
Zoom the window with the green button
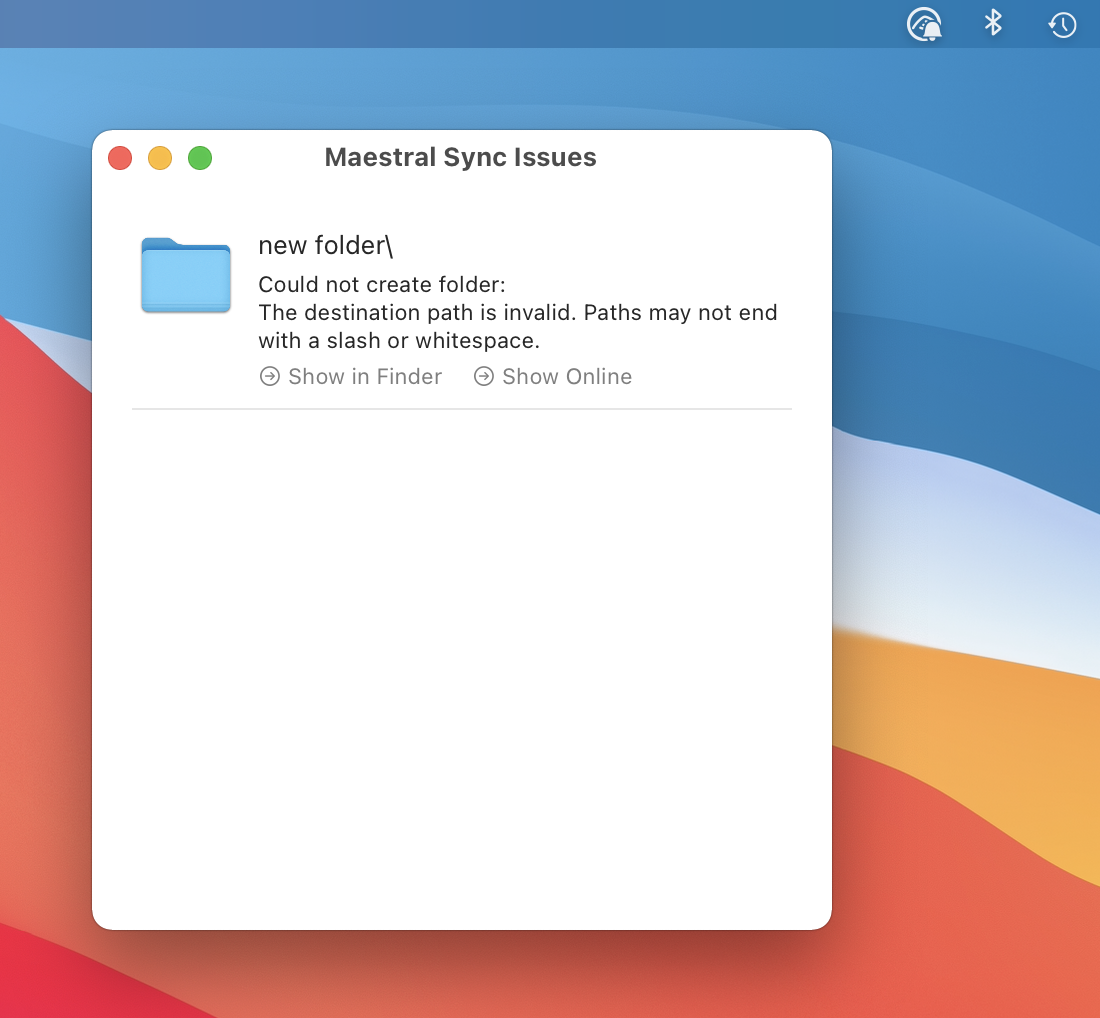pos(200,158)
